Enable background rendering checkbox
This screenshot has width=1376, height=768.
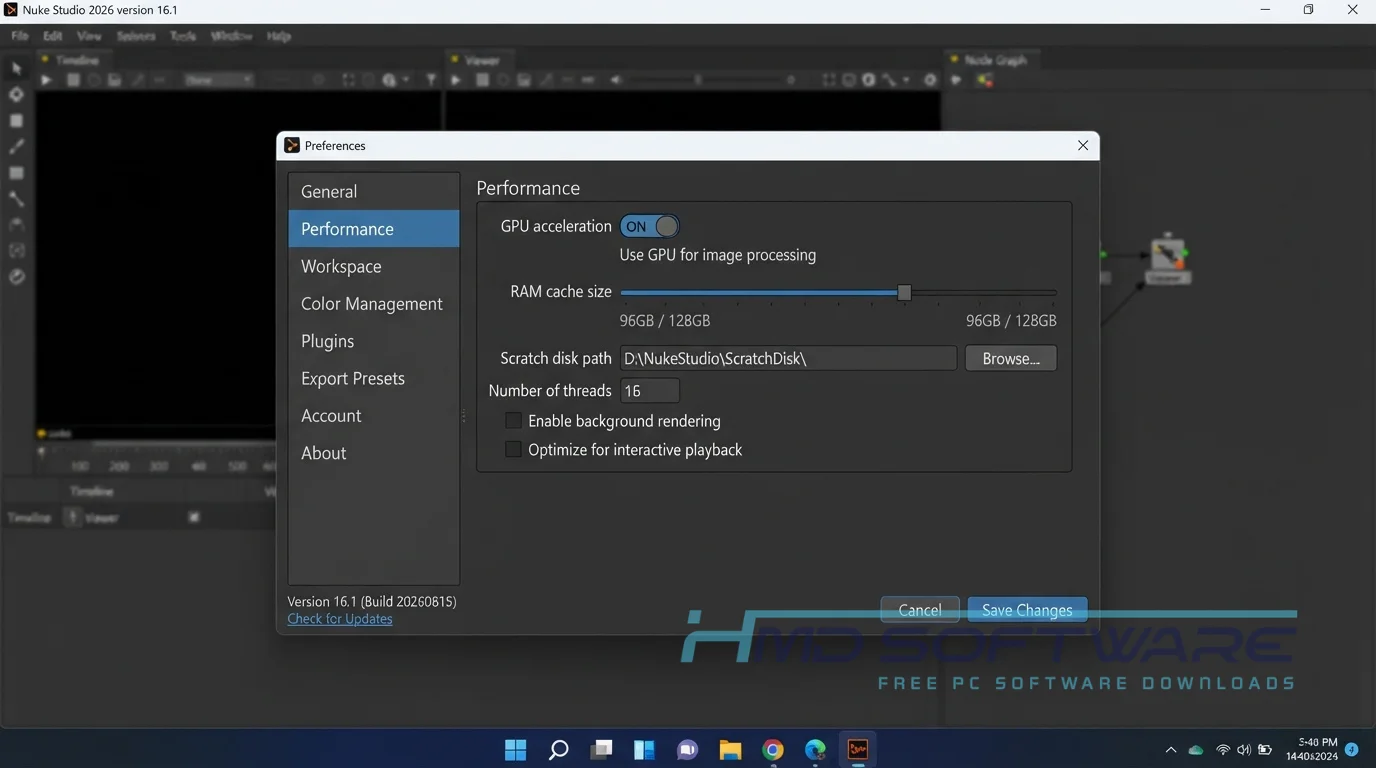(x=513, y=421)
